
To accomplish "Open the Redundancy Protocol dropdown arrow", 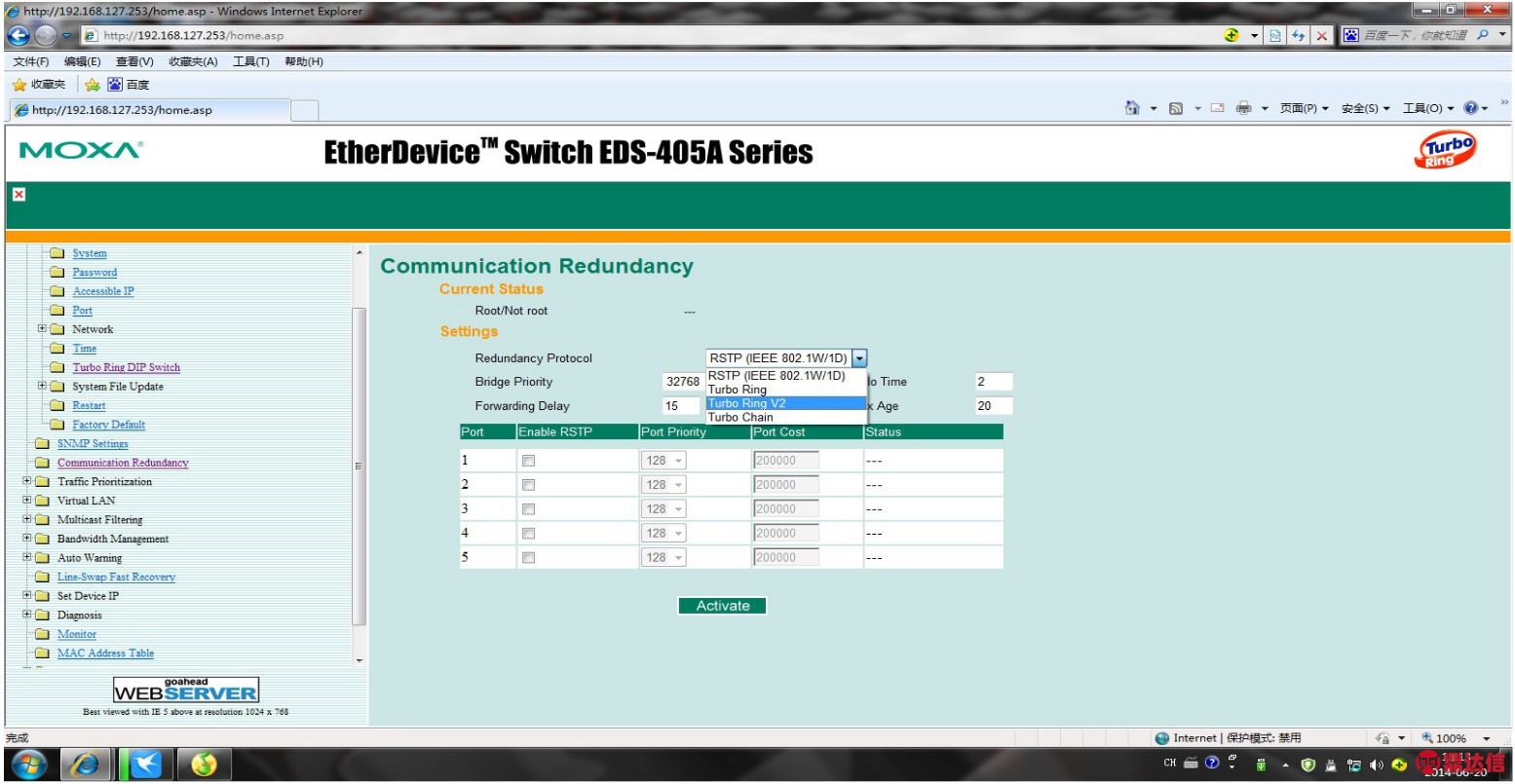I will point(859,358).
